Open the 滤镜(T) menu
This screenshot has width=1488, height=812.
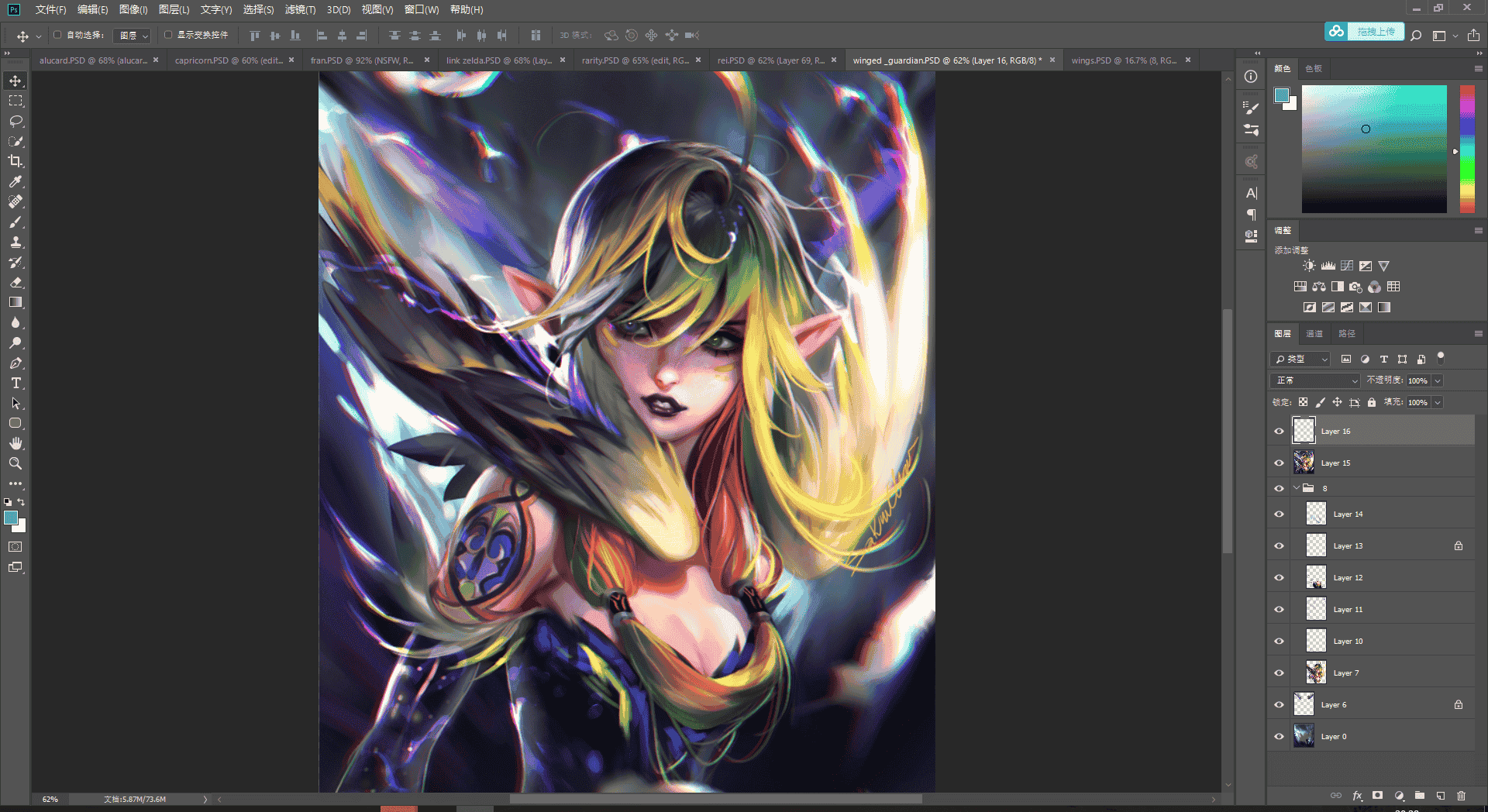tap(300, 9)
